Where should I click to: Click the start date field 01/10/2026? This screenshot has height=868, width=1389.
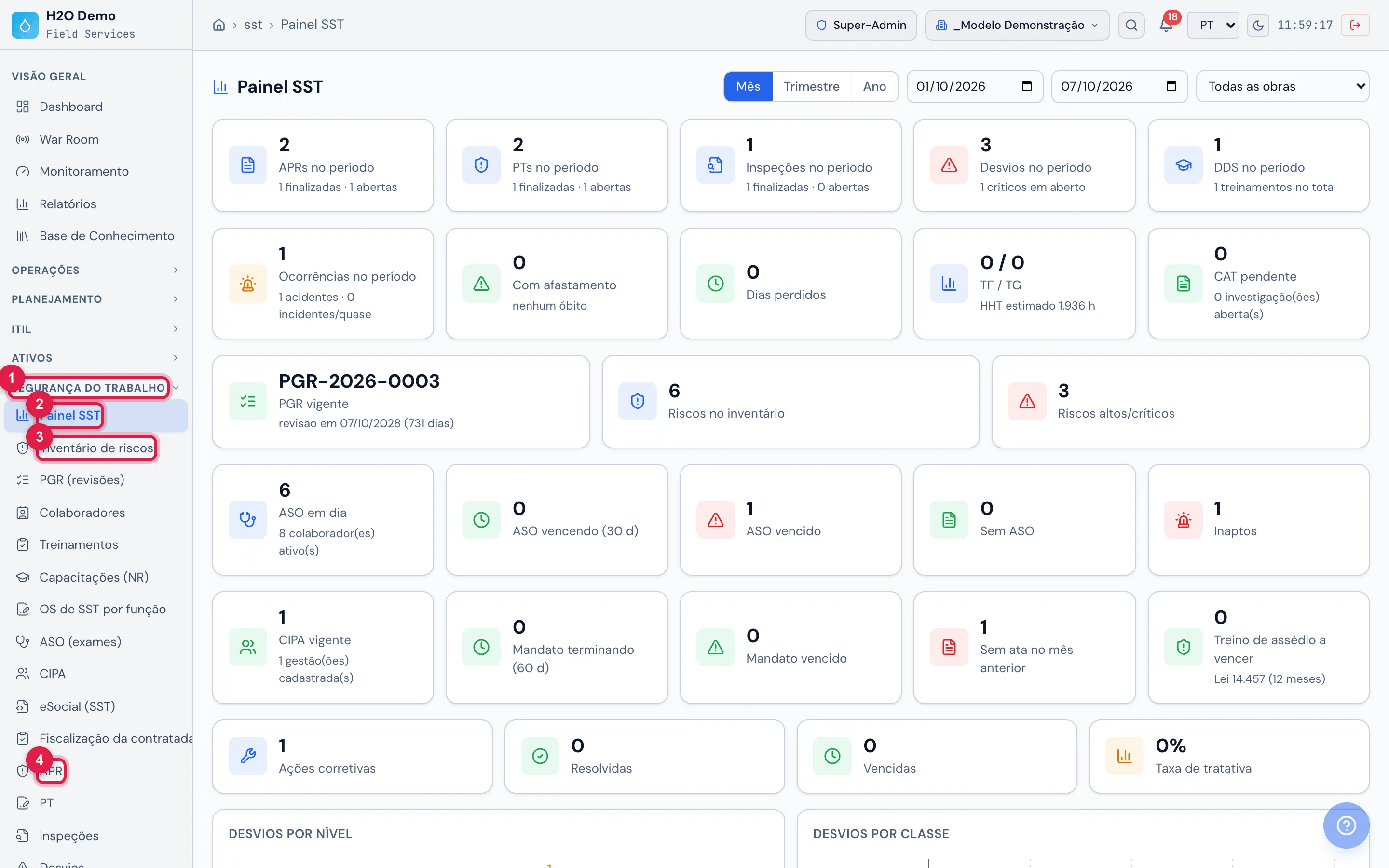tap(975, 87)
